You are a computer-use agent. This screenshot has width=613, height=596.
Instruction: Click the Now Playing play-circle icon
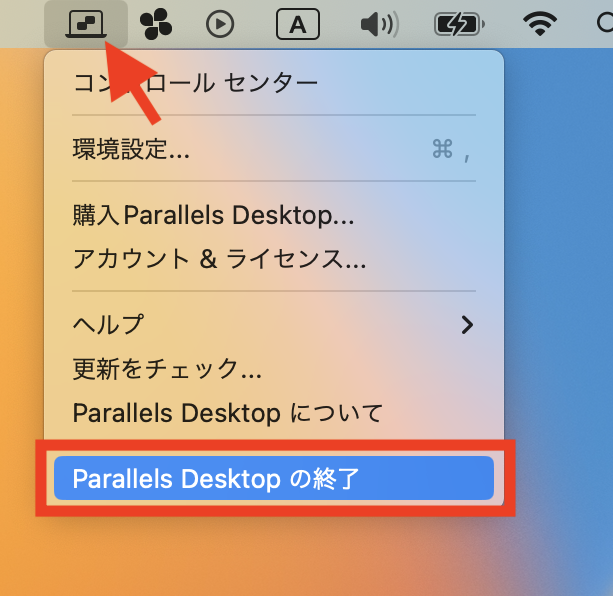(220, 24)
